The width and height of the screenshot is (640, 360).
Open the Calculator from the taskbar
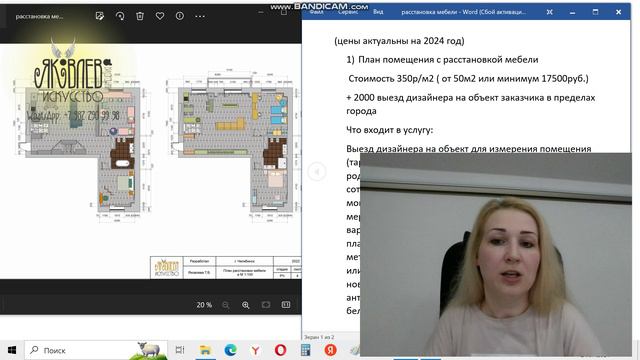coord(305,350)
